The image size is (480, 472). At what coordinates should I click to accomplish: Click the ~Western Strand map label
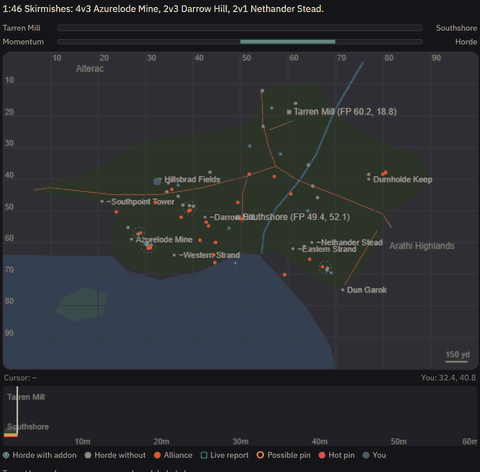click(209, 255)
